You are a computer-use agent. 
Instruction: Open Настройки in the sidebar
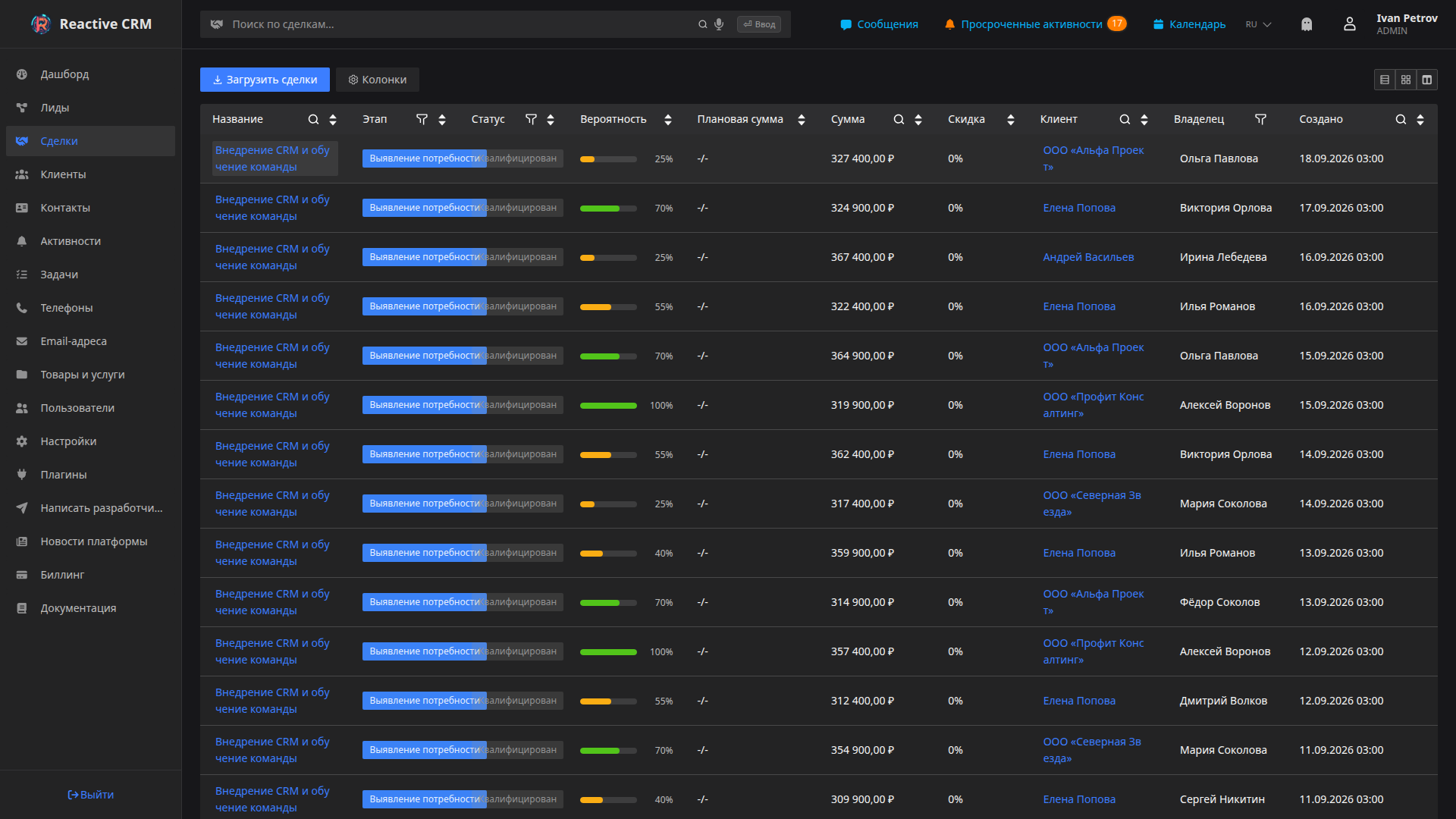(x=90, y=441)
